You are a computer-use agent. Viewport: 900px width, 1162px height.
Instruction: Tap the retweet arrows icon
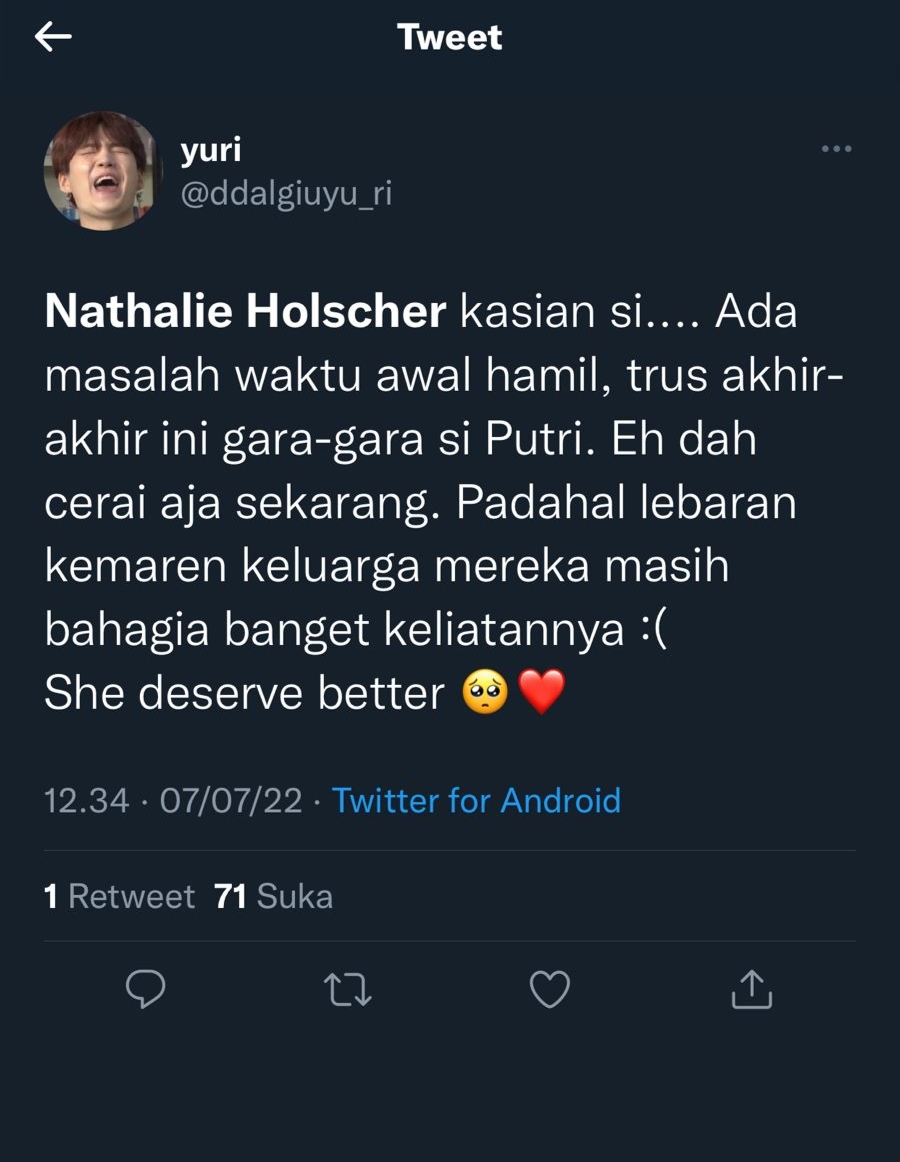(x=348, y=989)
